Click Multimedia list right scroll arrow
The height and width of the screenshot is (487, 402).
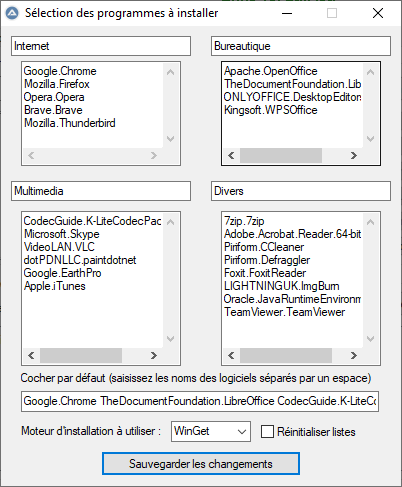[x=154, y=356]
